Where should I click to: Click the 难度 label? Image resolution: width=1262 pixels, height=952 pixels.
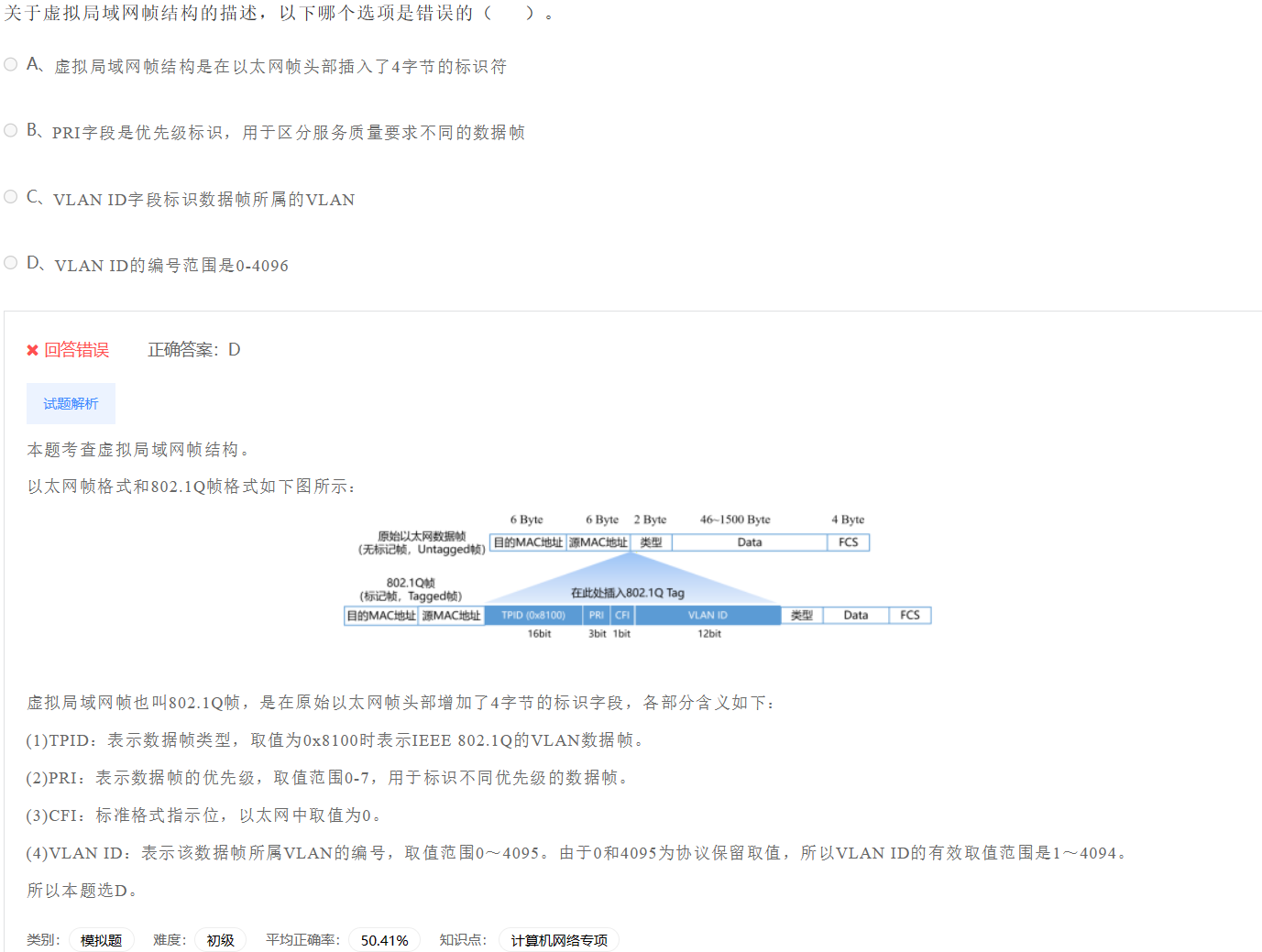pos(170,940)
